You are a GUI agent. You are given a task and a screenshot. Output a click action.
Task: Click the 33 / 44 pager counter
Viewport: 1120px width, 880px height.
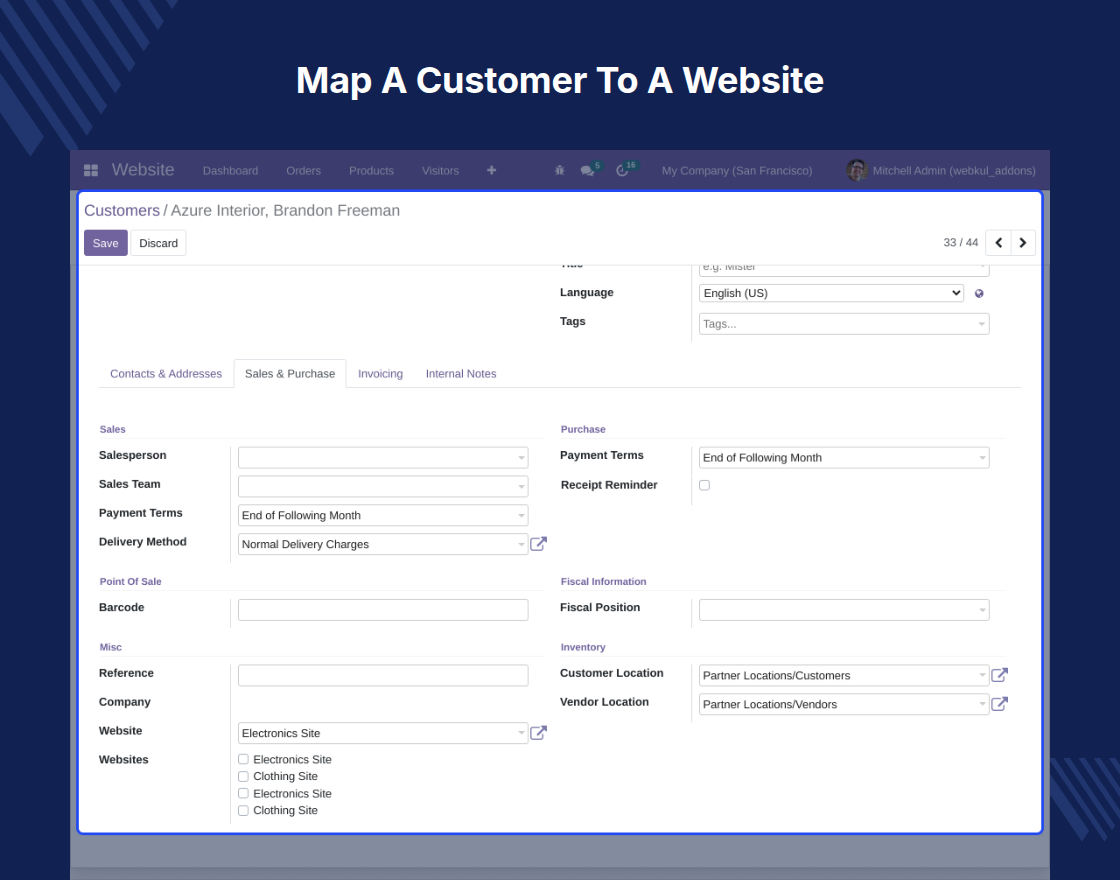click(960, 243)
